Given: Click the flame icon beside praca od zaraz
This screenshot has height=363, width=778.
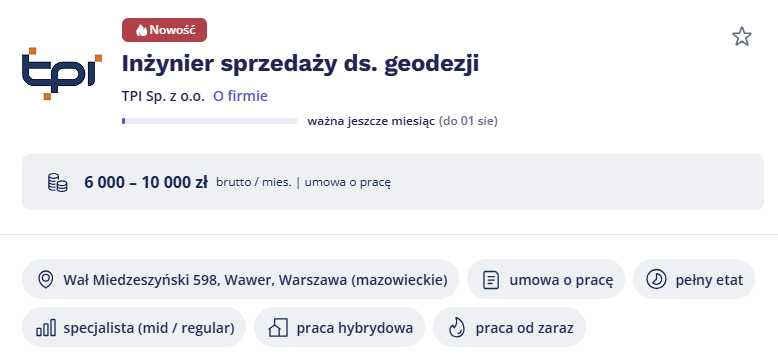Looking at the screenshot, I should point(456,328).
